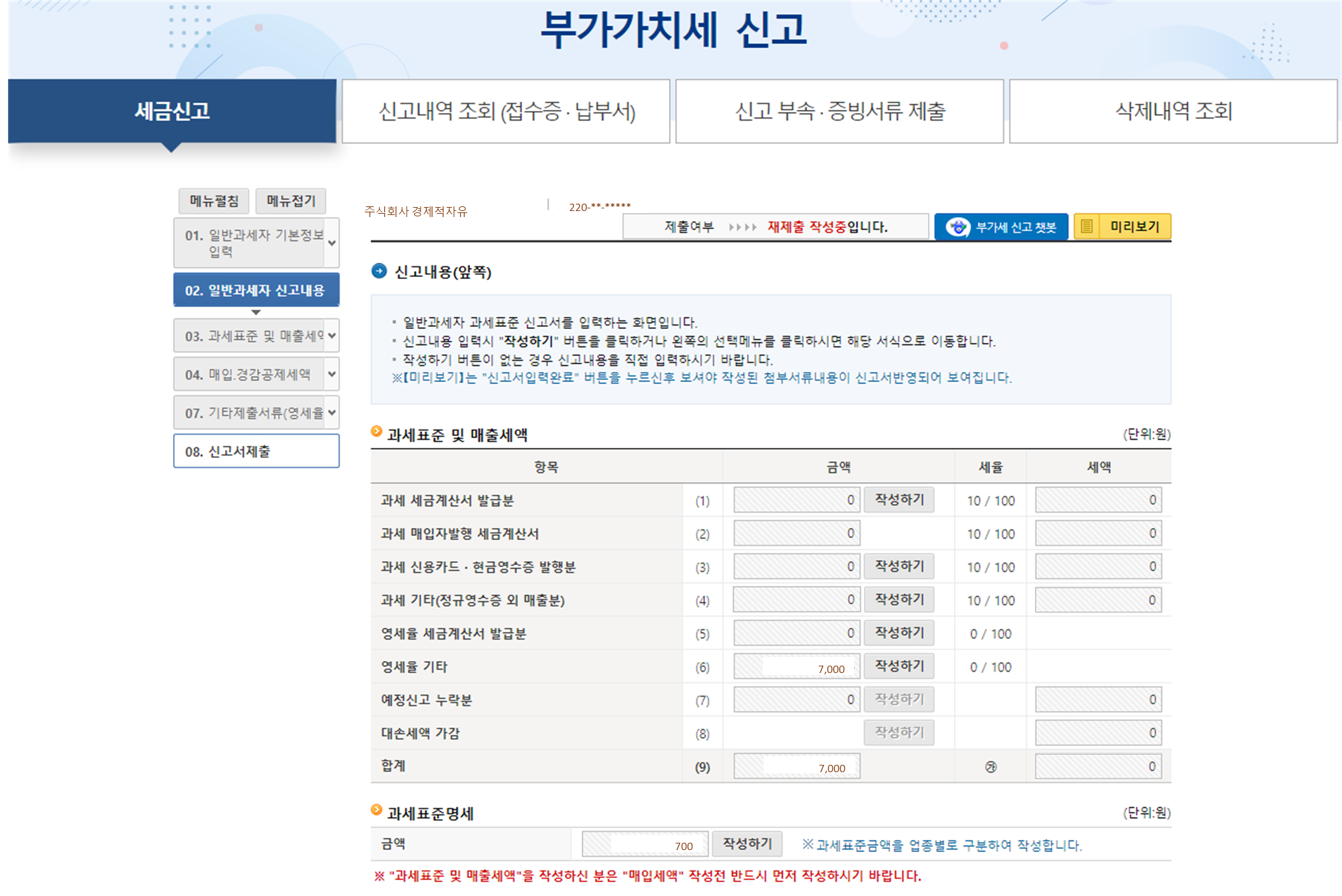Click 작성하기 for 과세 세금계산서 발급분
The image size is (1342, 896).
coord(899,500)
